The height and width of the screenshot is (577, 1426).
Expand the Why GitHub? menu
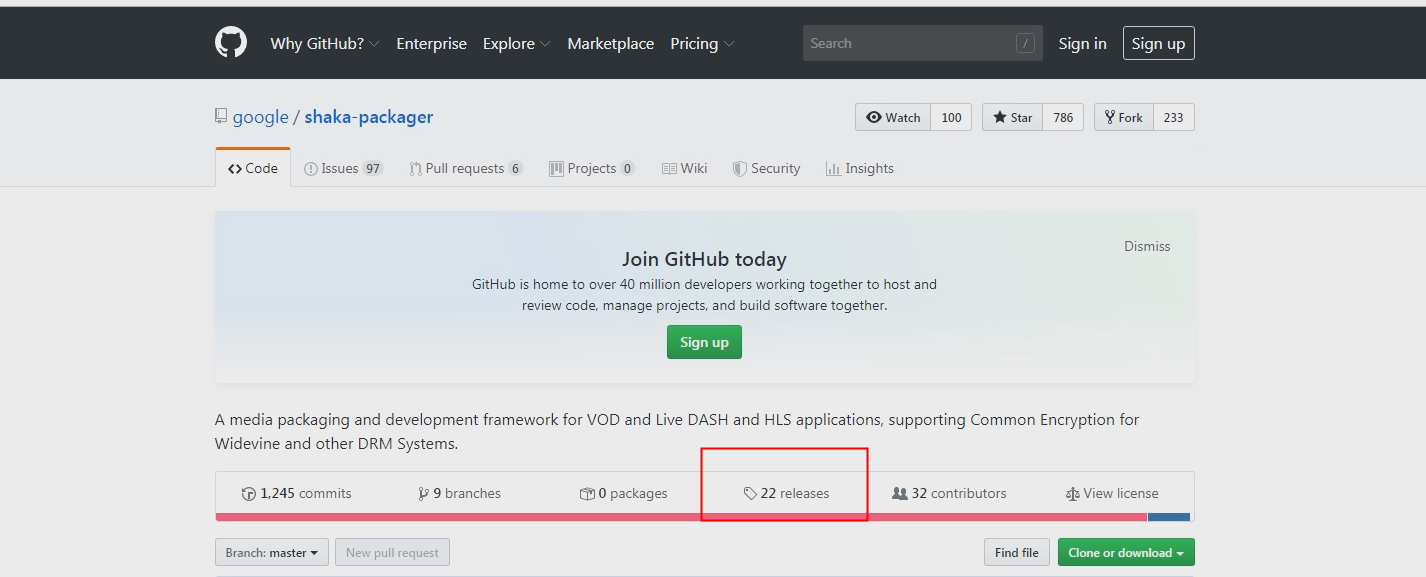pyautogui.click(x=324, y=44)
